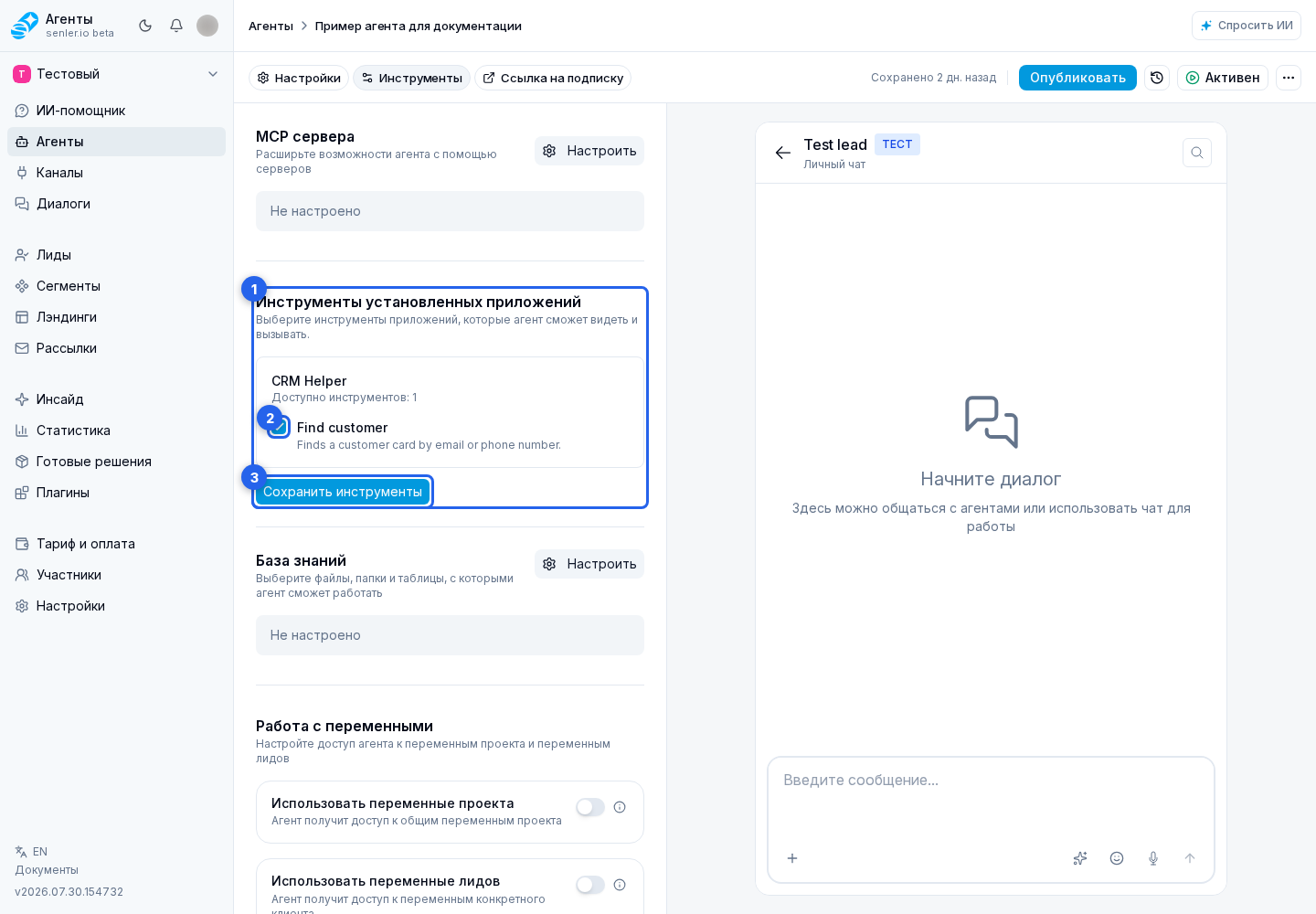The height and width of the screenshot is (914, 1316).
Task: Open user avatar menu
Action: (207, 26)
